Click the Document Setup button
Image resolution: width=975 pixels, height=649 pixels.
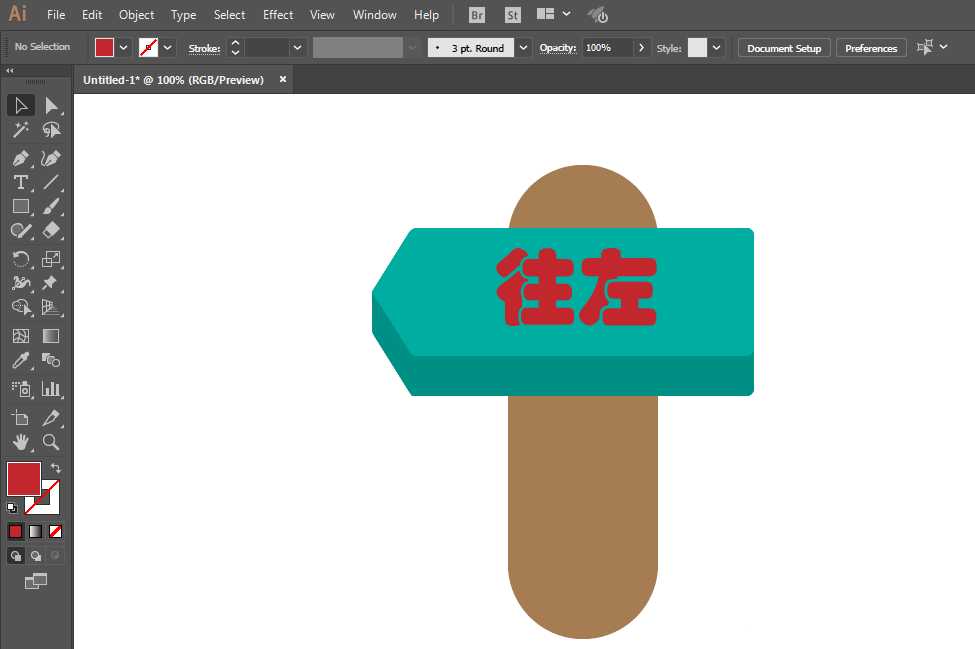[x=784, y=48]
